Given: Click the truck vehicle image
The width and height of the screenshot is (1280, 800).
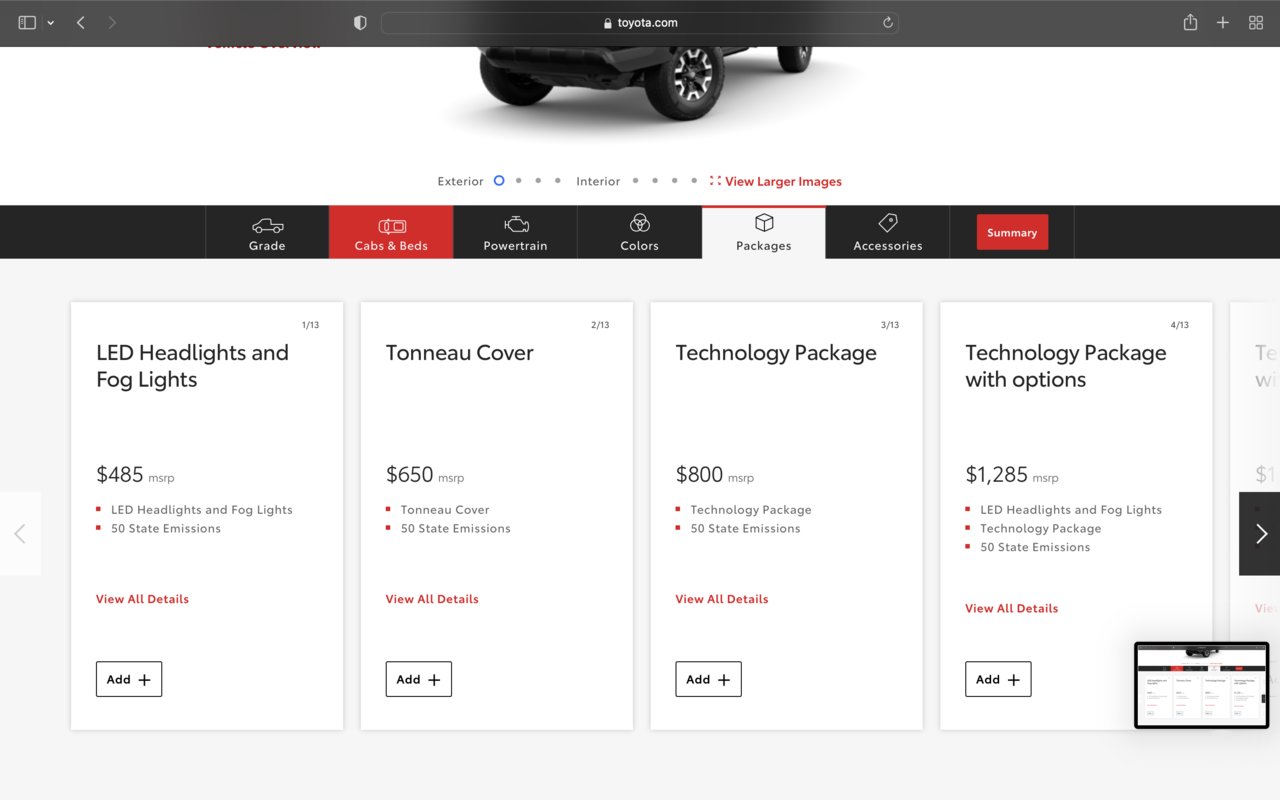Looking at the screenshot, I should click(x=646, y=82).
